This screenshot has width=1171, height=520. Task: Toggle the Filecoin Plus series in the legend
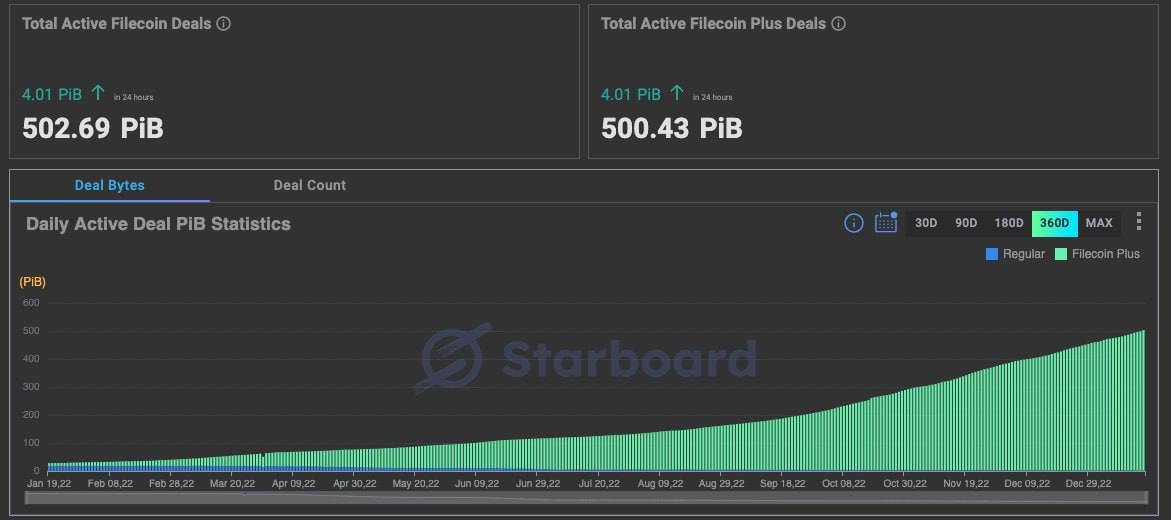coord(1097,254)
